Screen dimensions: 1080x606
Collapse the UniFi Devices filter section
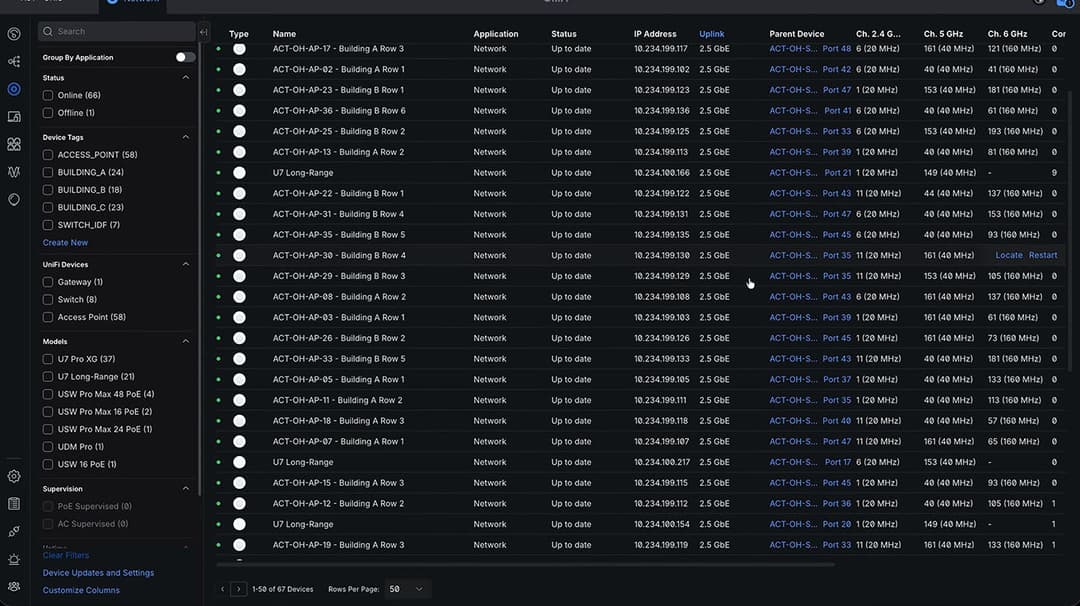(x=185, y=264)
